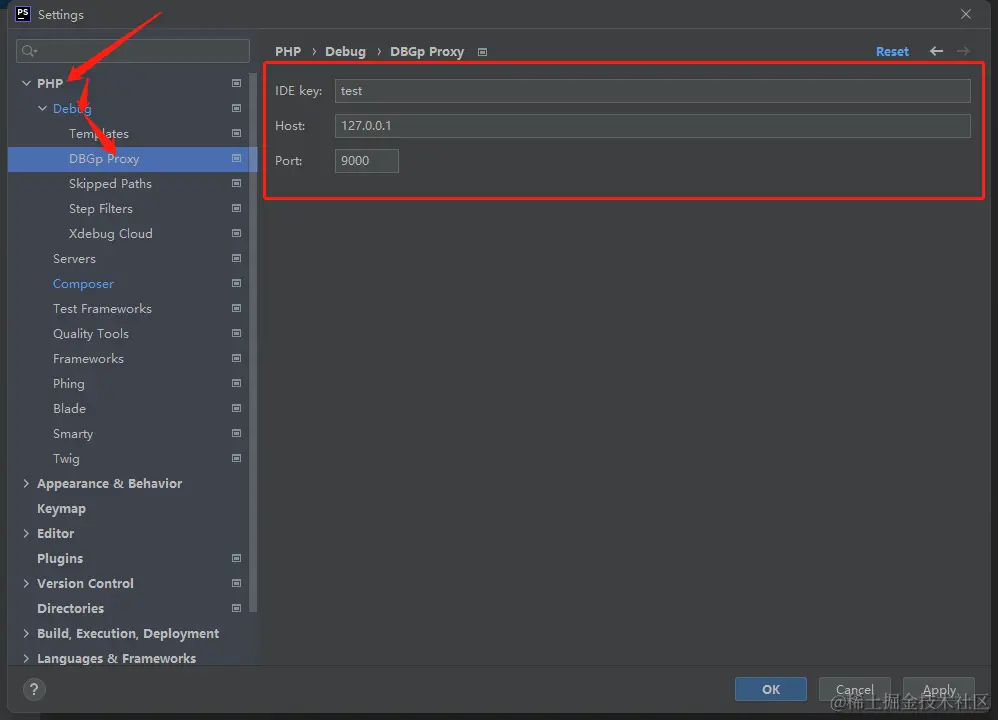Click the PhpStorm logo in title bar

pos(23,14)
